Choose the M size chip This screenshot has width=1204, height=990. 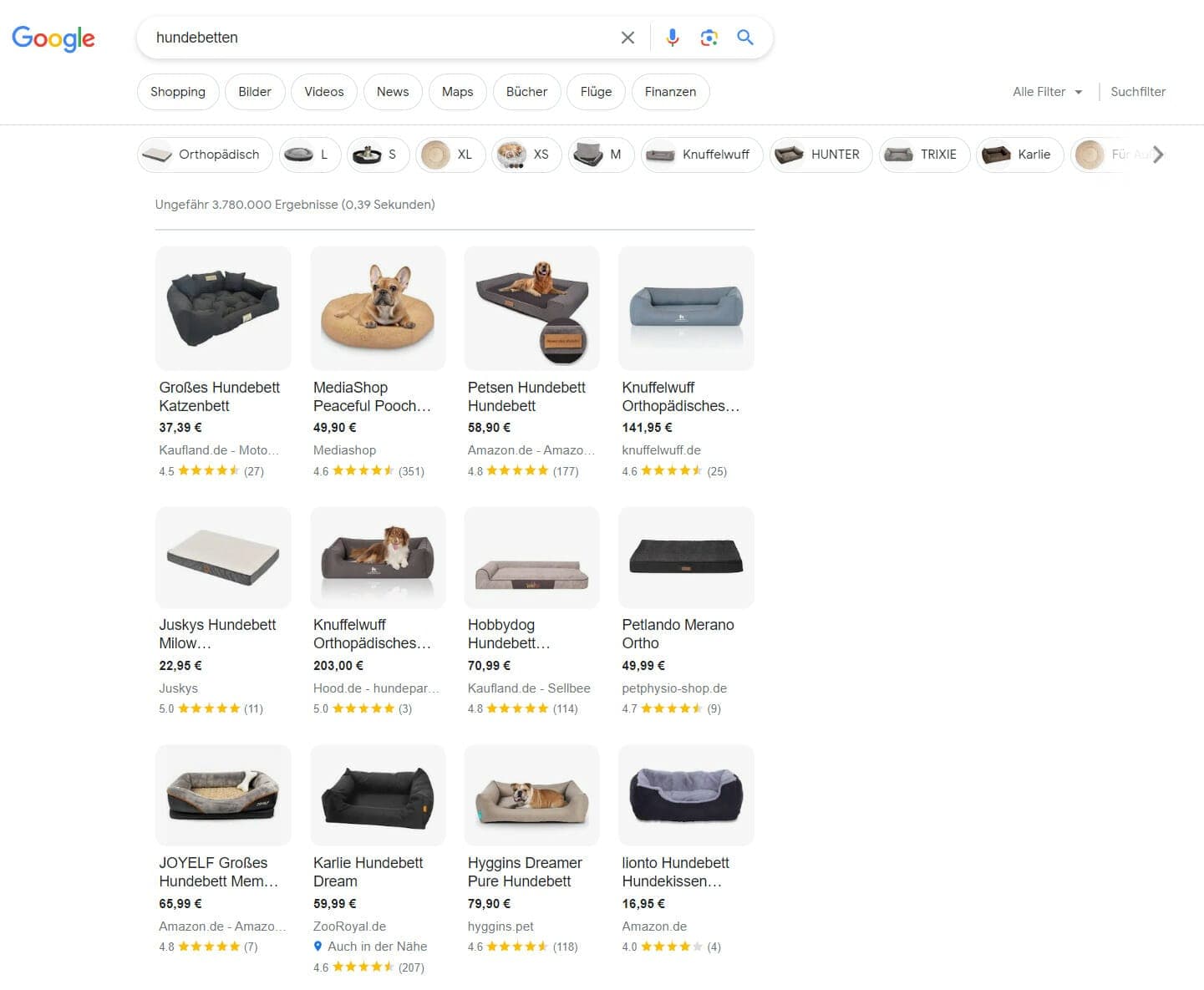[x=601, y=155]
